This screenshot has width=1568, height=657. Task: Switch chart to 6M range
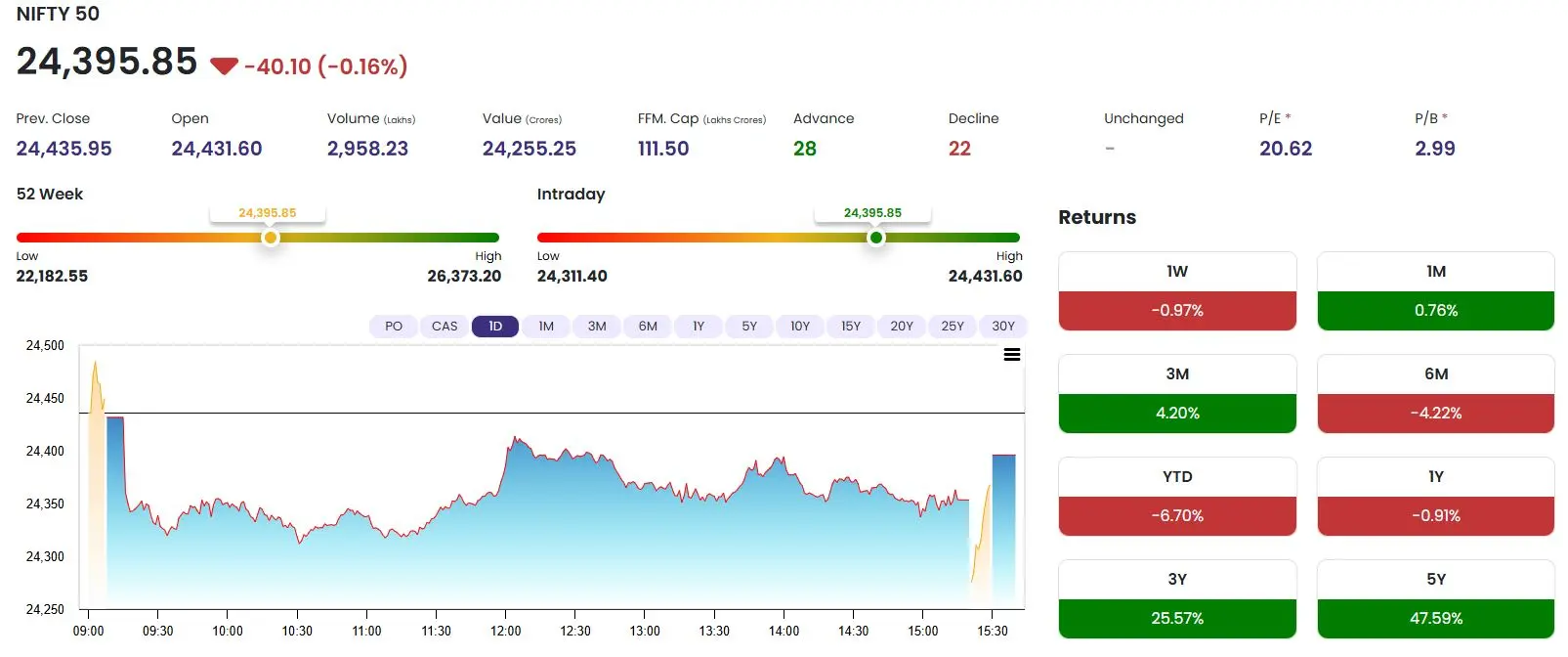tap(648, 327)
